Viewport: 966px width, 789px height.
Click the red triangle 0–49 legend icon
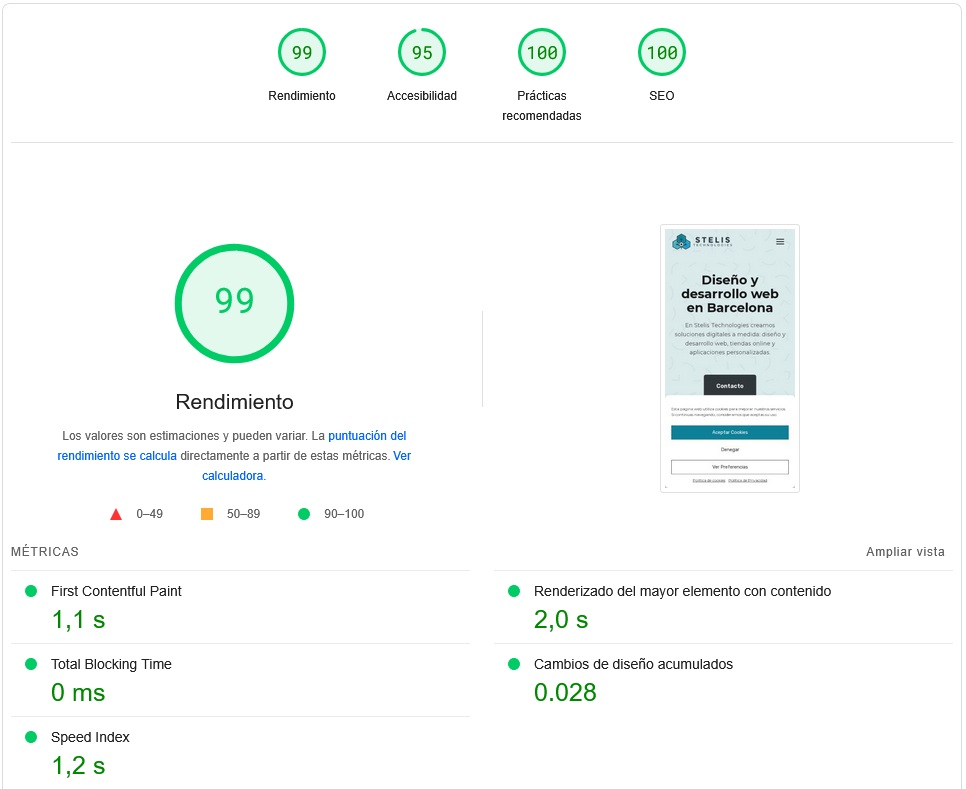pos(116,514)
